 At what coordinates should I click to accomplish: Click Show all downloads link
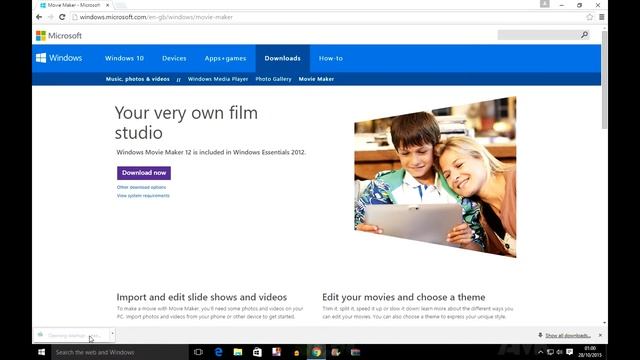568,336
